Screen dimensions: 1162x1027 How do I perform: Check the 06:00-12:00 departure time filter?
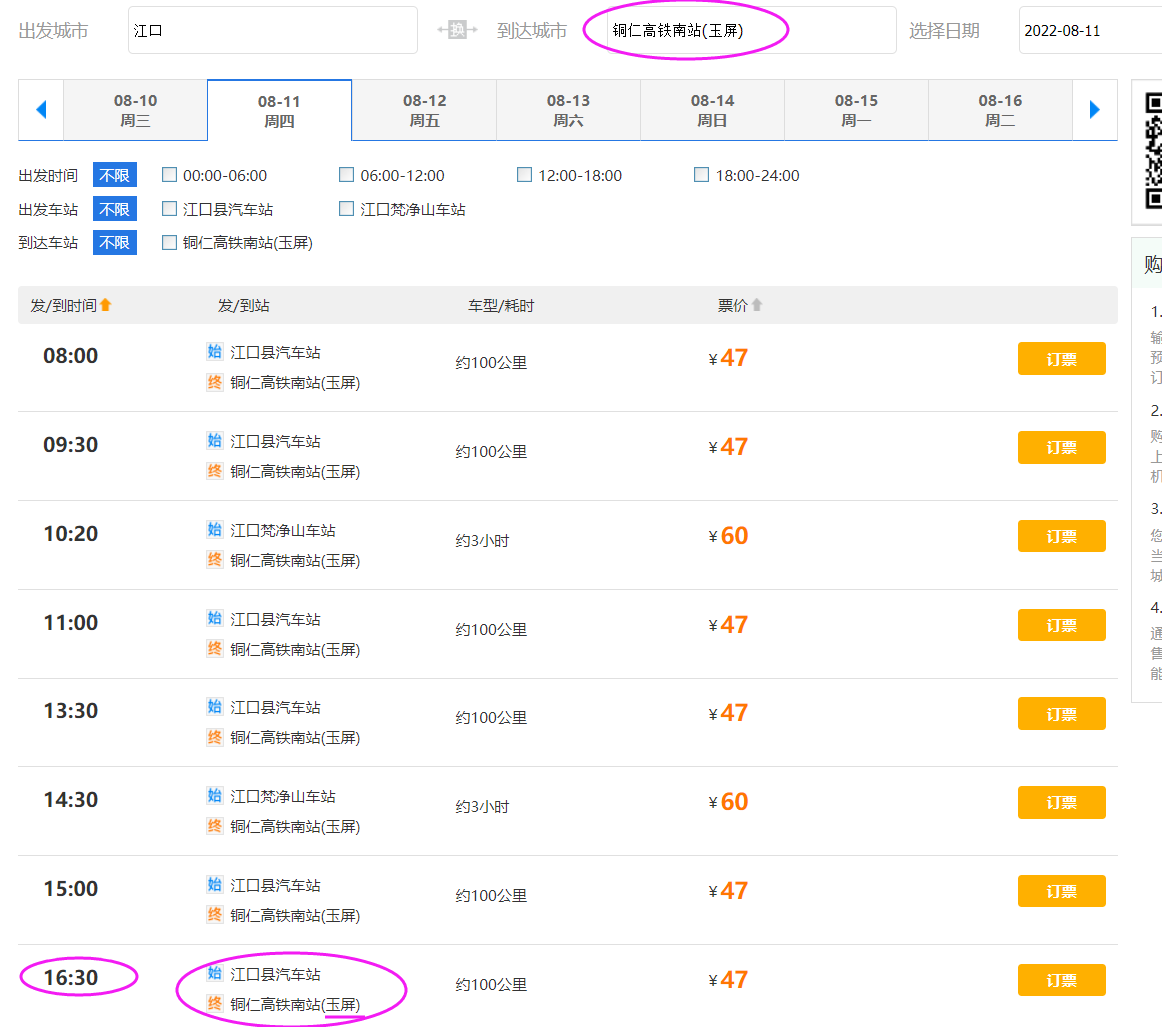tap(347, 175)
